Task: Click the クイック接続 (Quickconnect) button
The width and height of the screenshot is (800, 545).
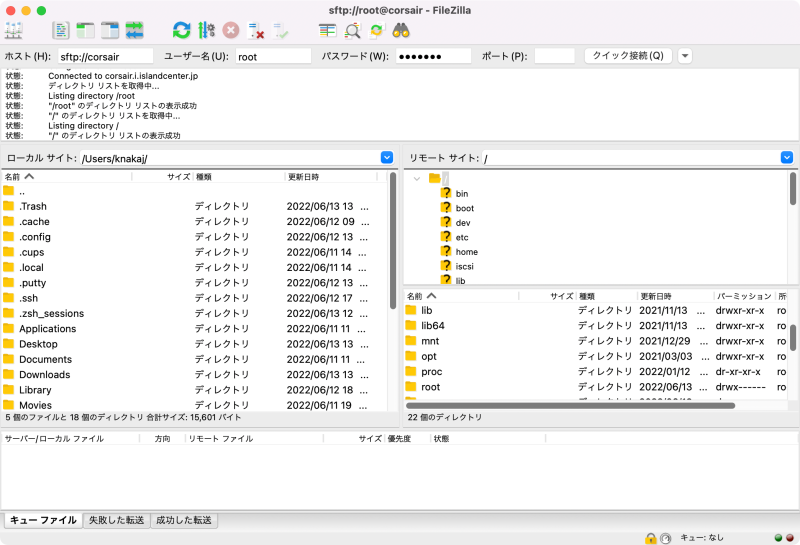Action: 628,56
